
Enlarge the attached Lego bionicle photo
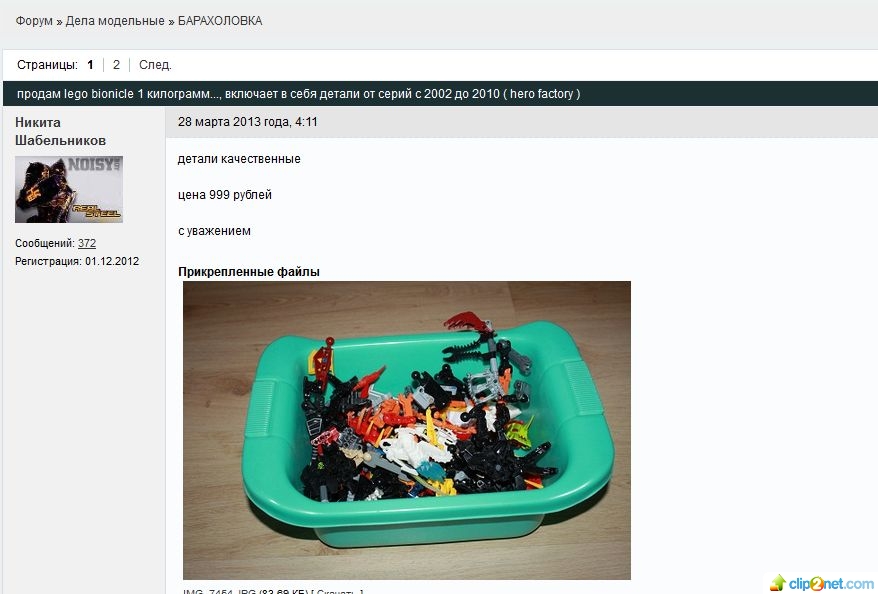(407, 430)
